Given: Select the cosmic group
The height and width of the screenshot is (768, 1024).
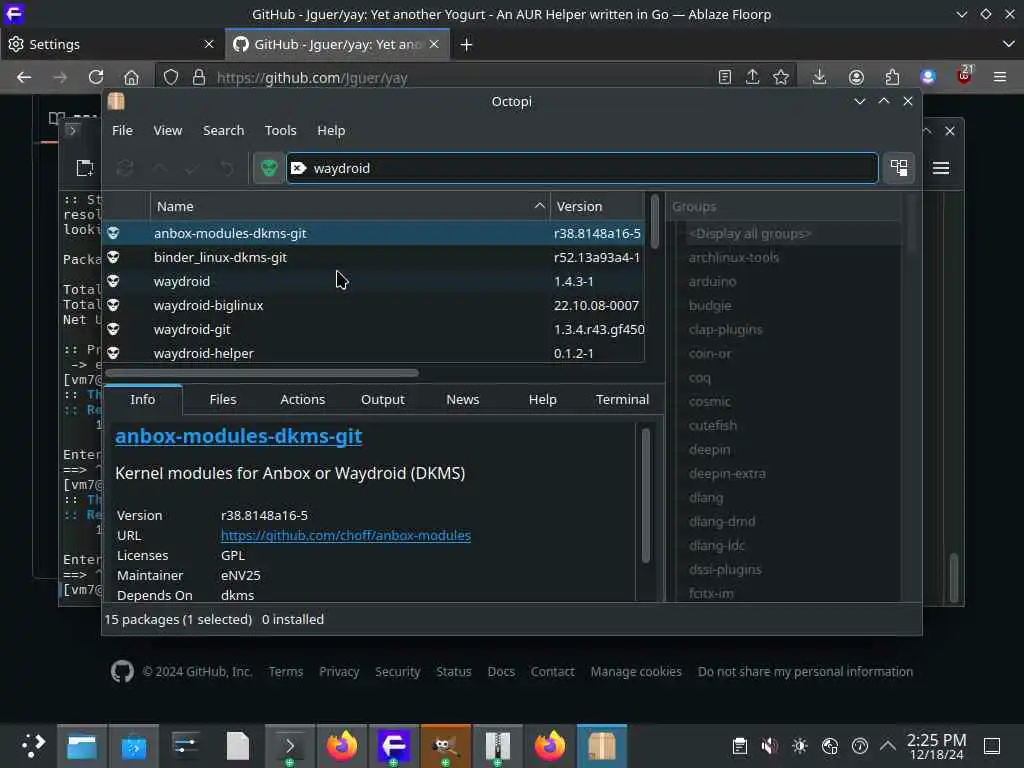Looking at the screenshot, I should [x=709, y=402].
